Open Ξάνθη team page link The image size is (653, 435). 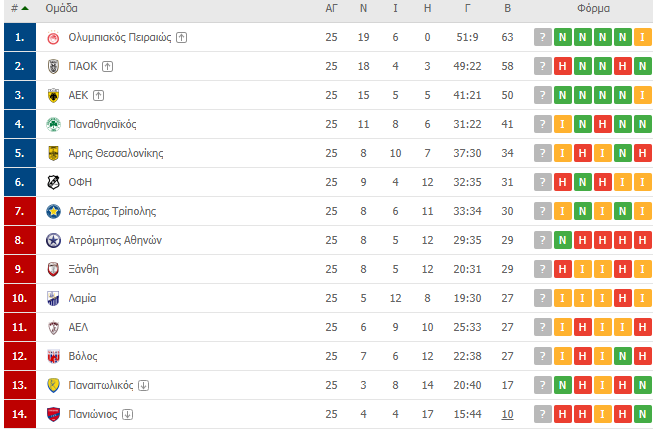[x=83, y=269]
